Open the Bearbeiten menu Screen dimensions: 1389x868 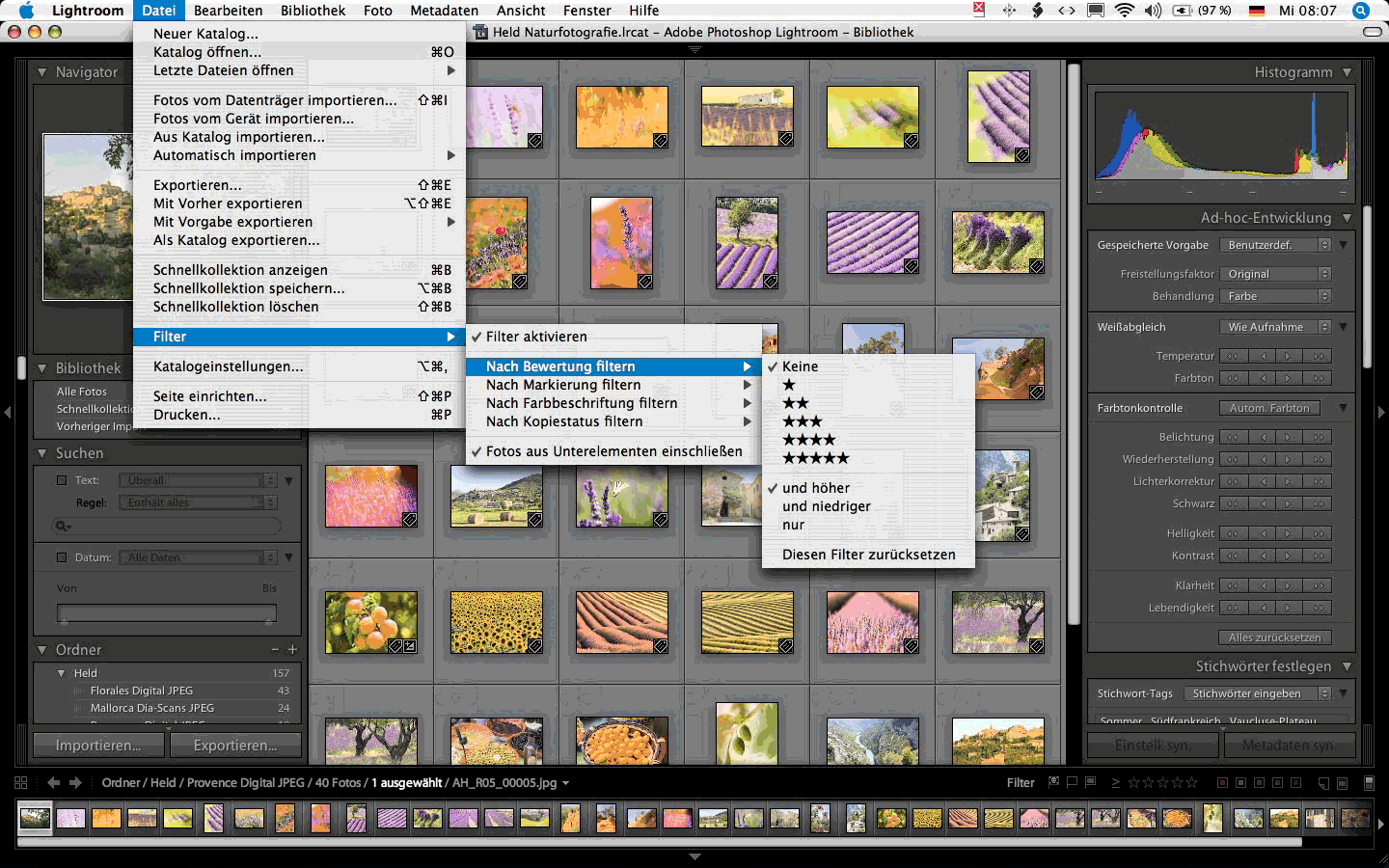click(x=228, y=11)
